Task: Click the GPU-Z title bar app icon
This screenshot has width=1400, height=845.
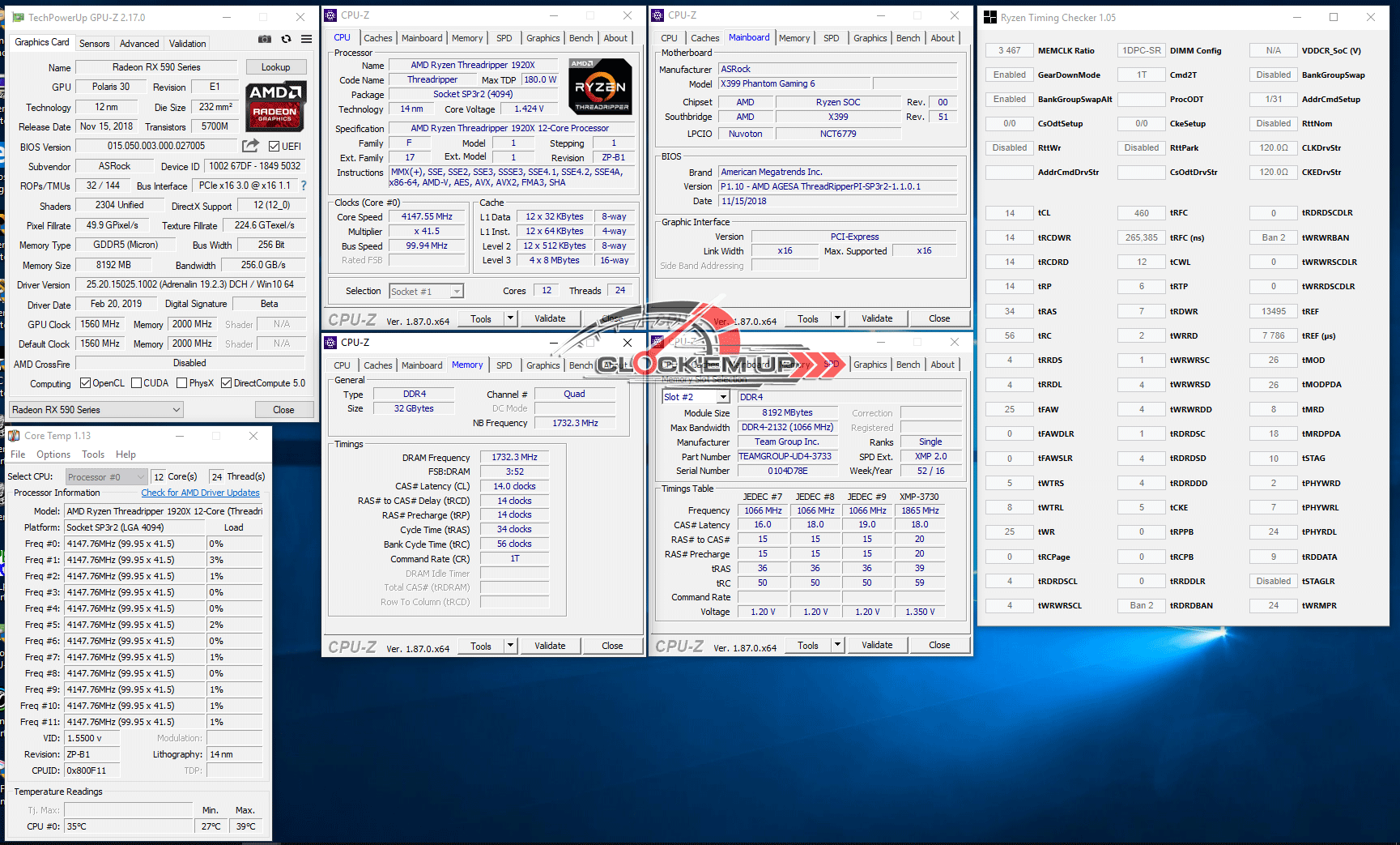Action: [19, 17]
